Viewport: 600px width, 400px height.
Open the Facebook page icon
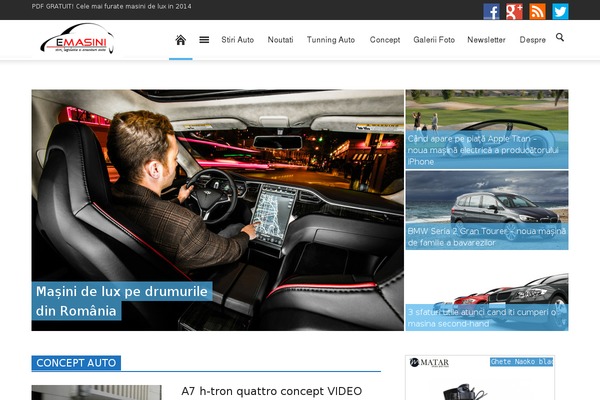point(491,11)
